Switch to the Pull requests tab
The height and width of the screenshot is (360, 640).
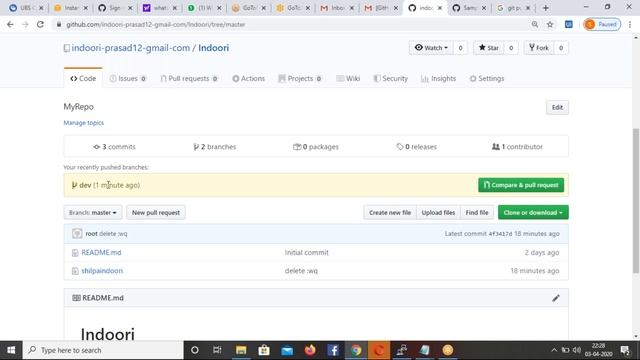pyautogui.click(x=189, y=78)
